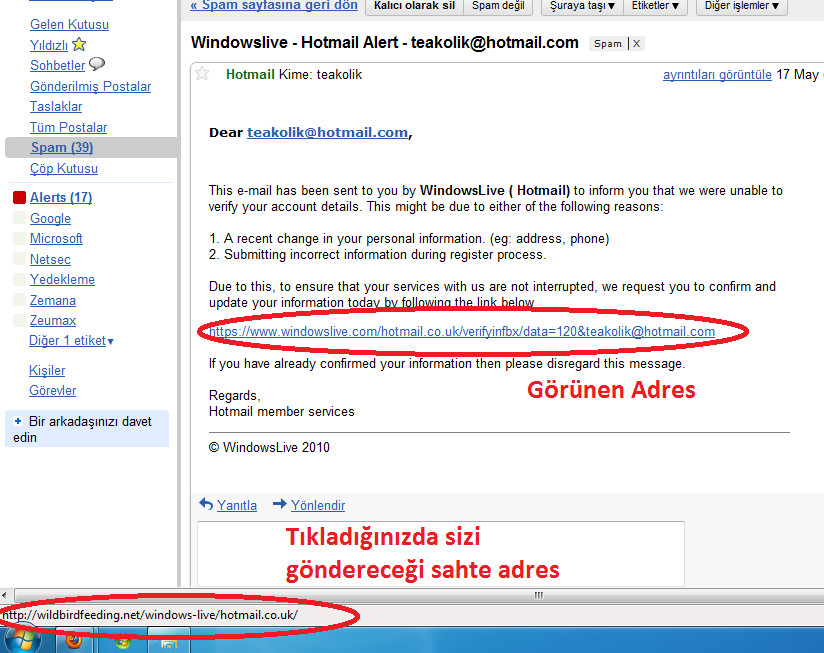
Task: Go back via Spam sayfasına geri dön
Action: click(x=274, y=5)
